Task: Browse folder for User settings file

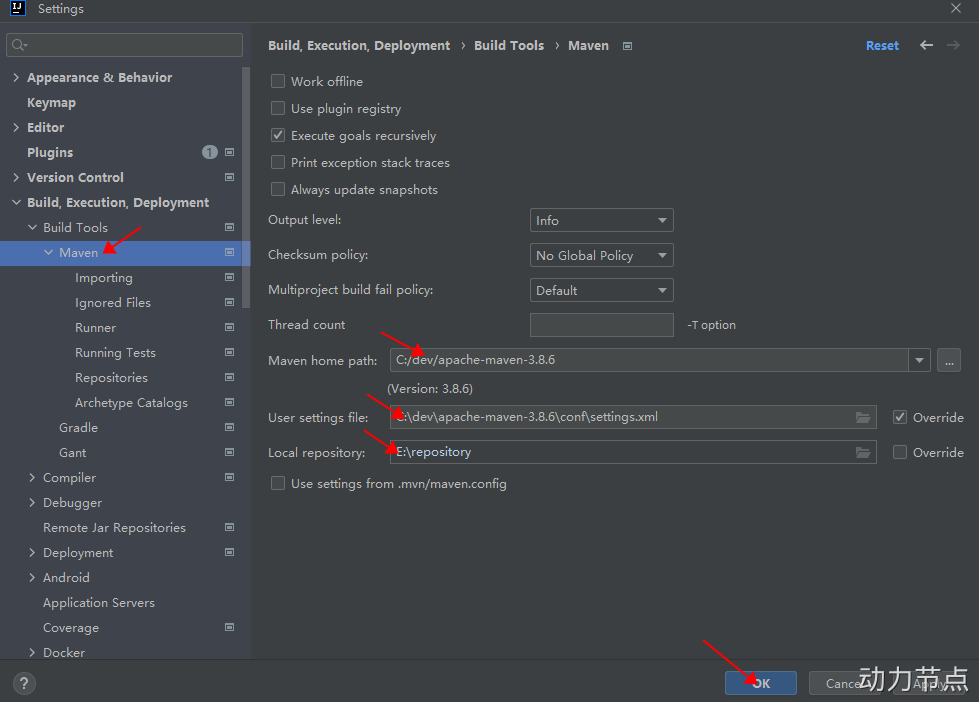Action: pyautogui.click(x=863, y=417)
